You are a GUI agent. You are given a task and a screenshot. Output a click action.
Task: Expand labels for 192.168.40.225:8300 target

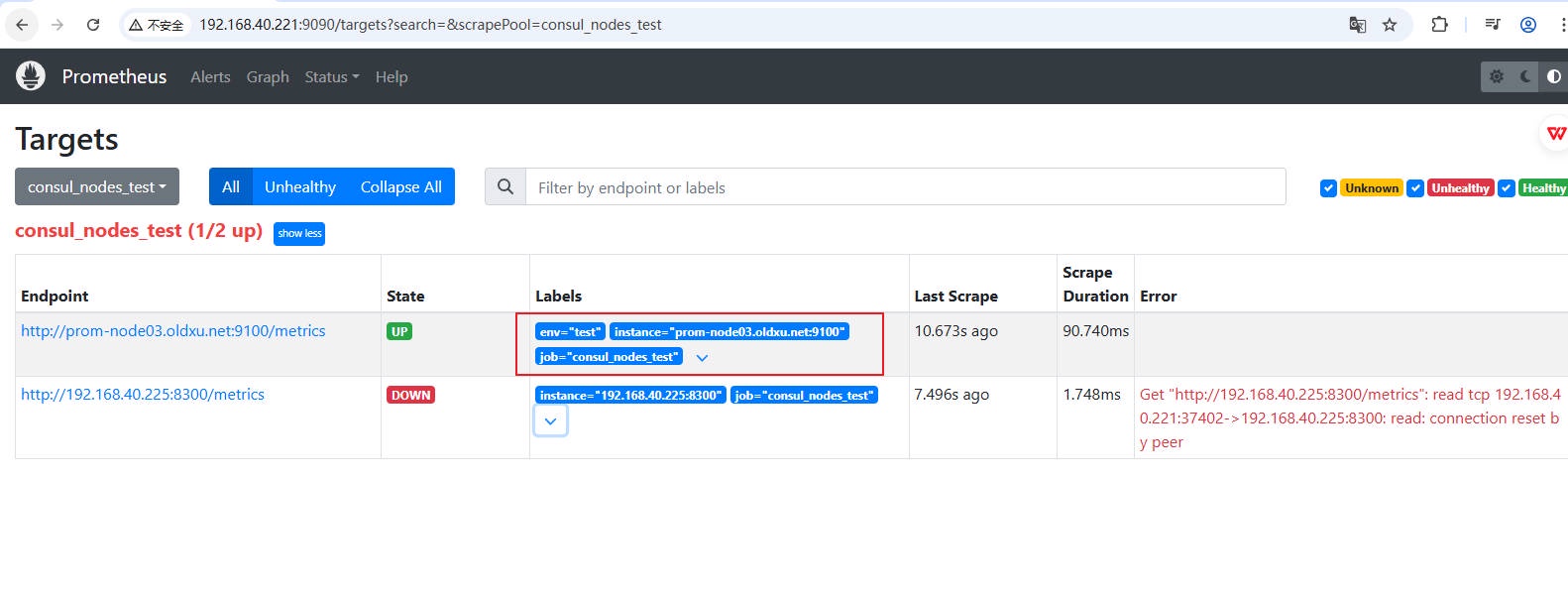point(550,420)
